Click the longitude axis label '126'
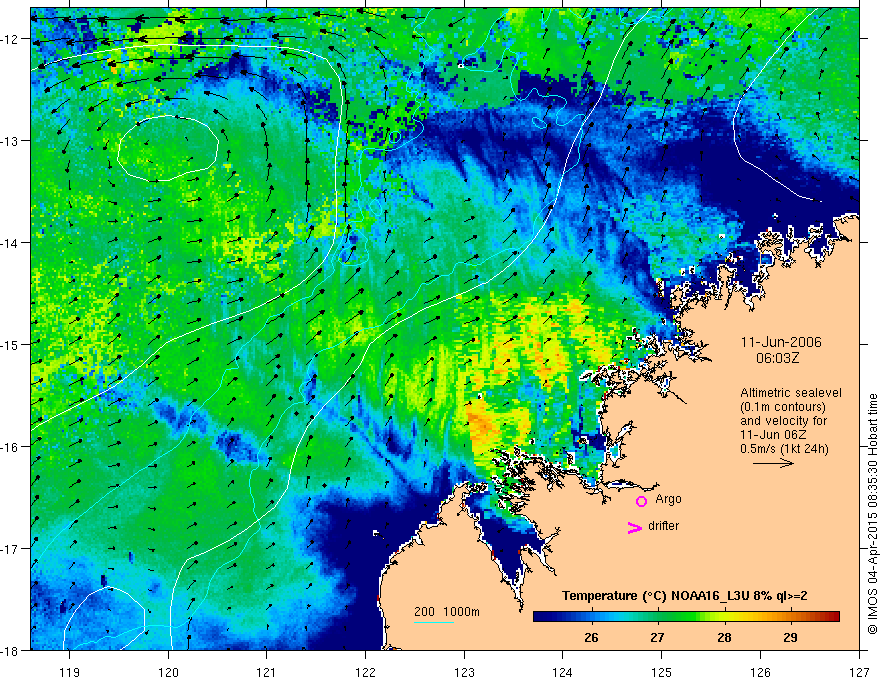 pyautogui.click(x=760, y=672)
